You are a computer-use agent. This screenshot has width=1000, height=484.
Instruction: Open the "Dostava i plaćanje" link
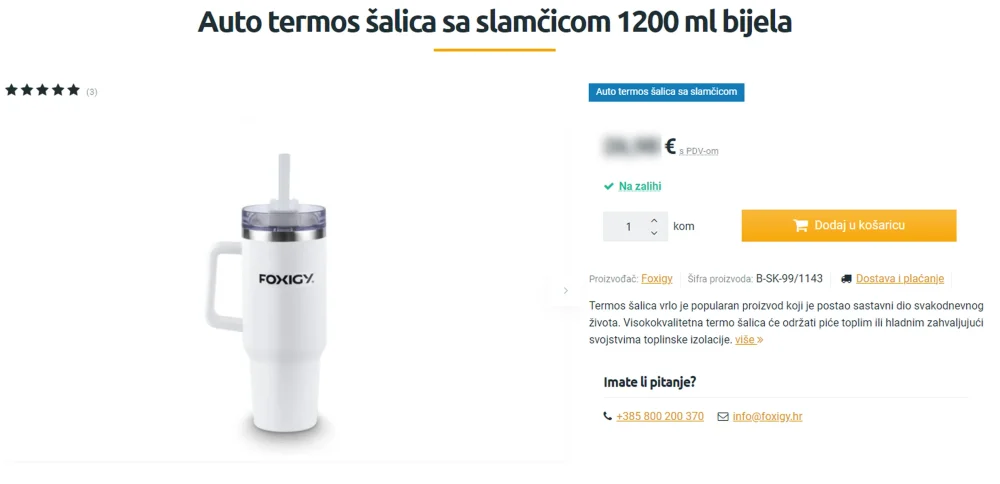(900, 279)
